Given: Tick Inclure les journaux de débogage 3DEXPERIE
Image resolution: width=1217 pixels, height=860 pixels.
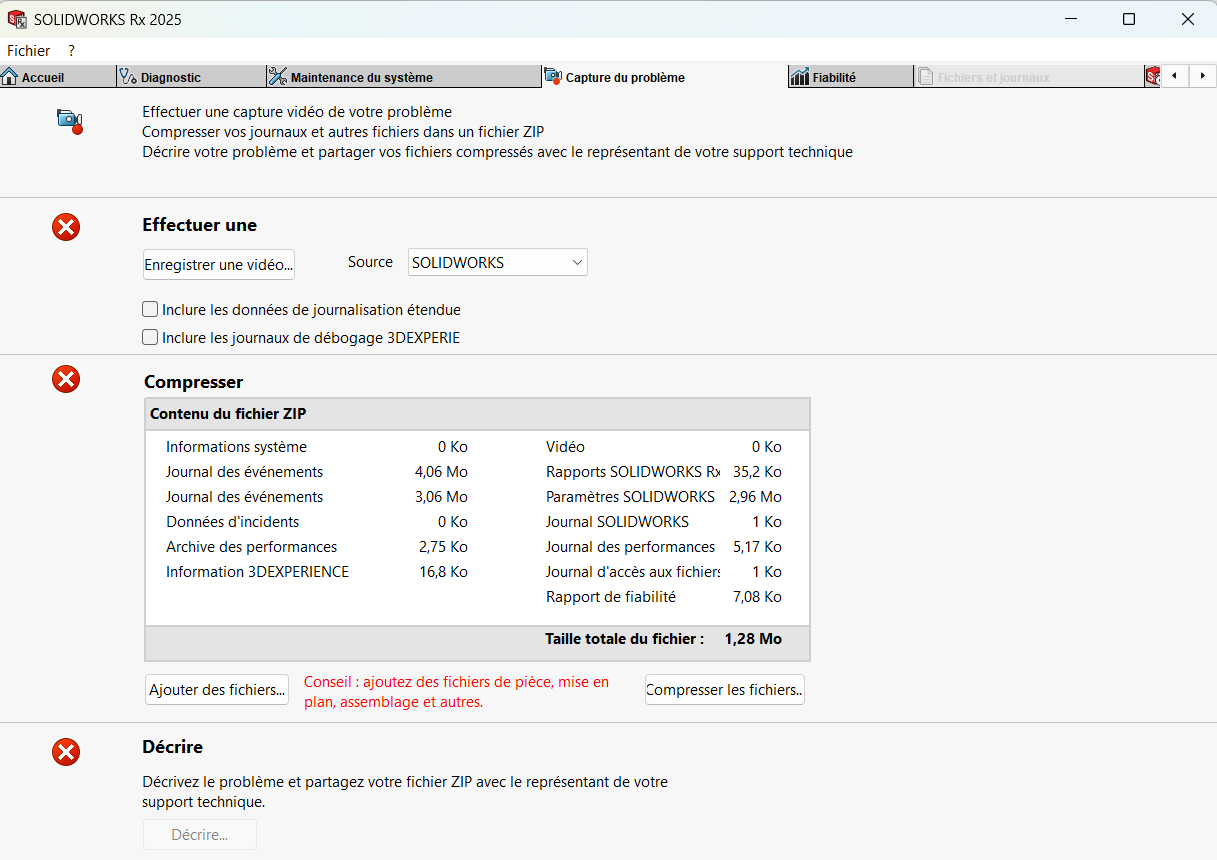Looking at the screenshot, I should point(150,338).
